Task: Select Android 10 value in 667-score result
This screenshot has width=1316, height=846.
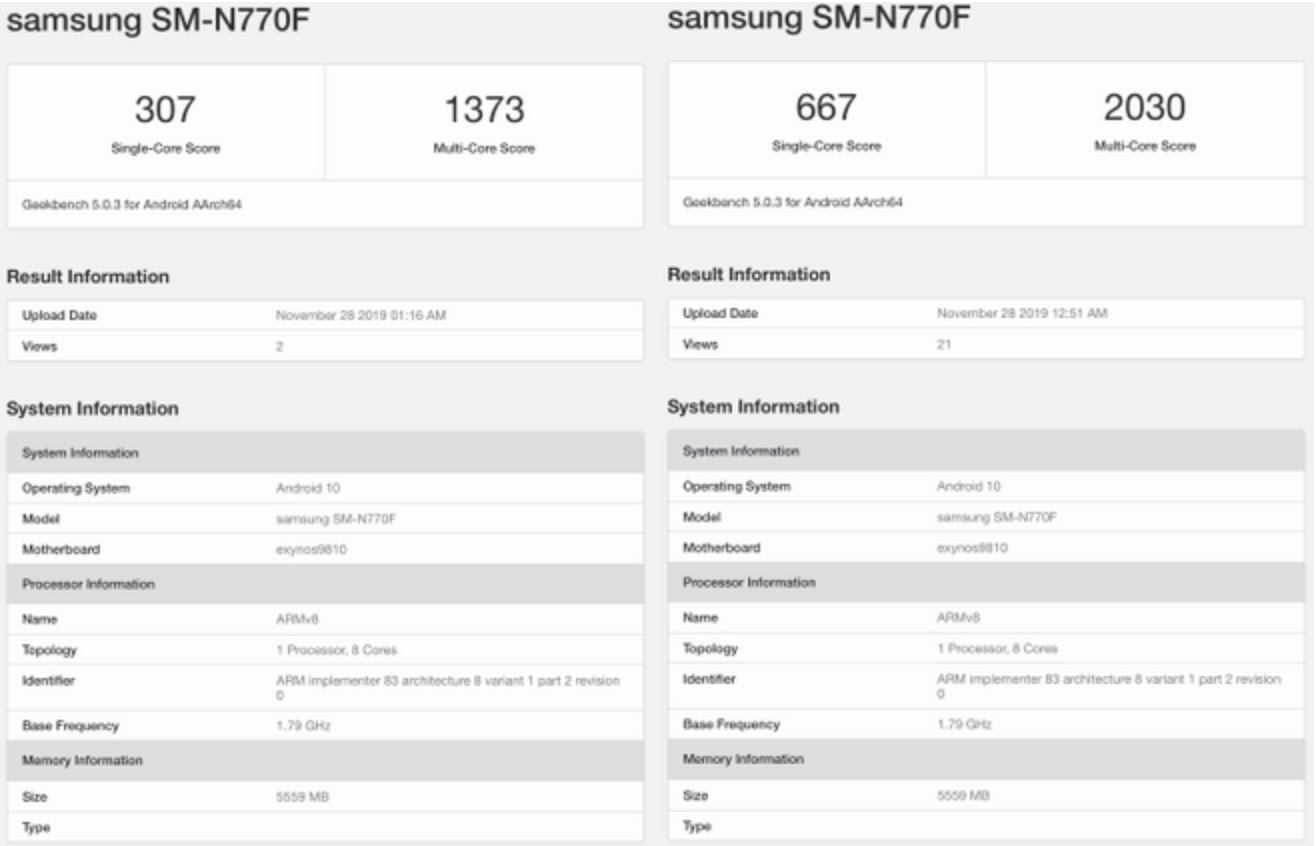Action: [x=968, y=487]
